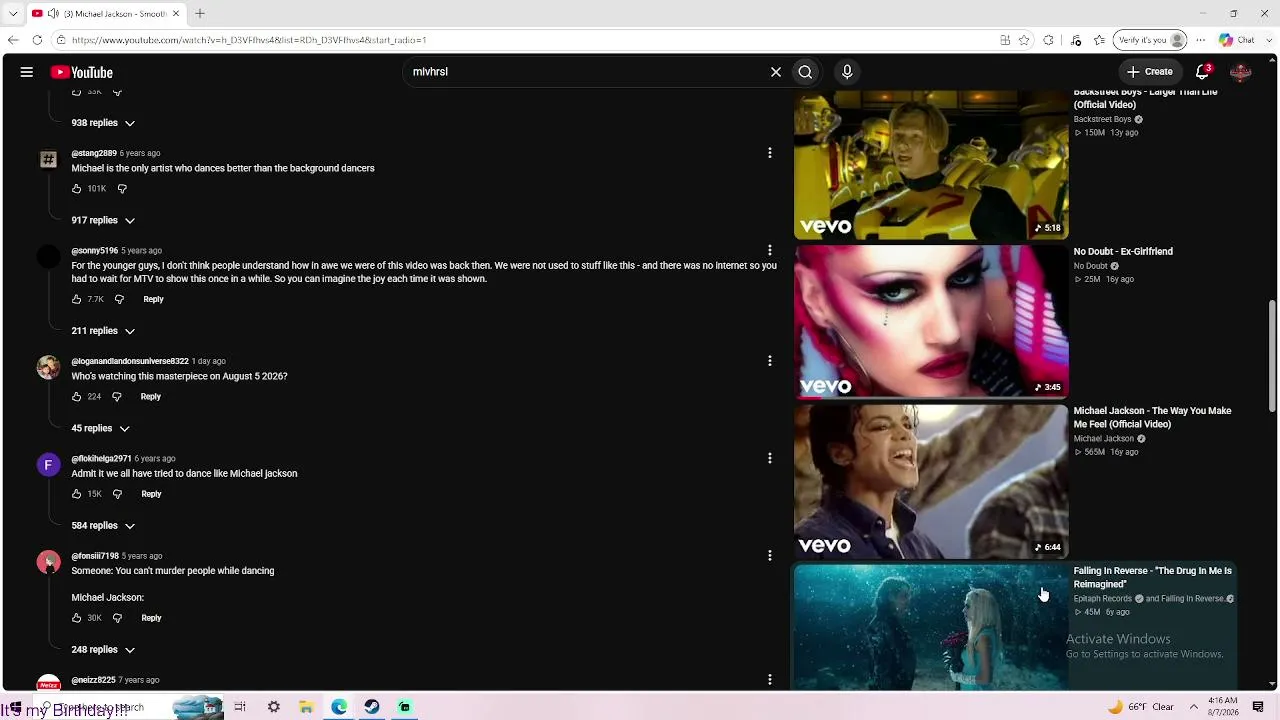Image resolution: width=1280 pixels, height=720 pixels.
Task: Open action menu for @fonsiii7198 comment
Action: pyautogui.click(x=770, y=555)
